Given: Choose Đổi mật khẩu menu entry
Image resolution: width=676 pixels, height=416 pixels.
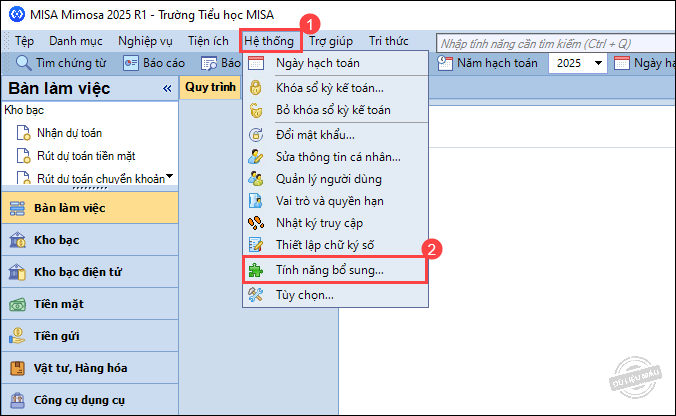Looking at the screenshot, I should click(x=335, y=135).
